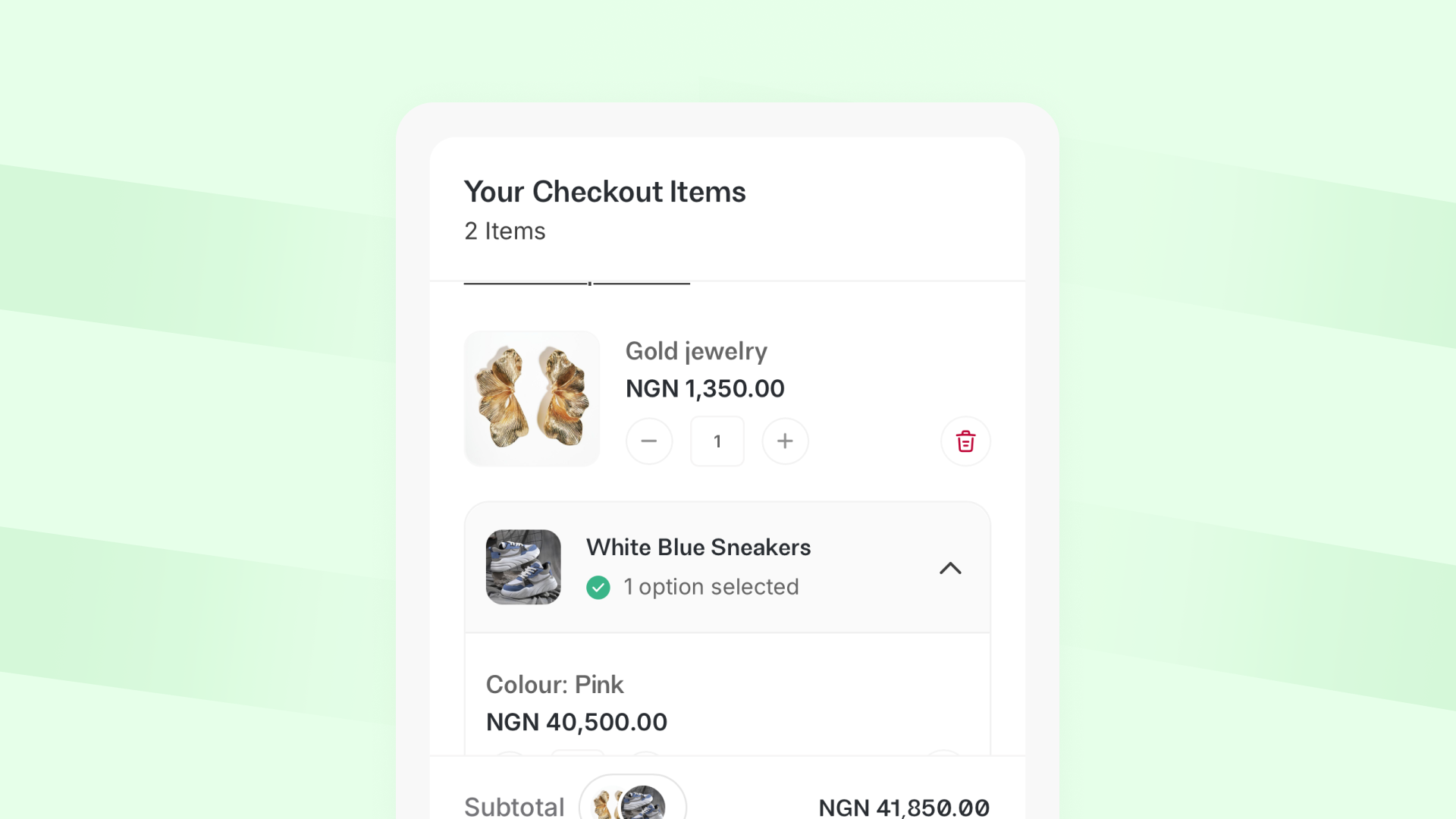The image size is (1456, 819).
Task: Click the NGN 41,850.00 subtotal amount
Action: point(904,808)
